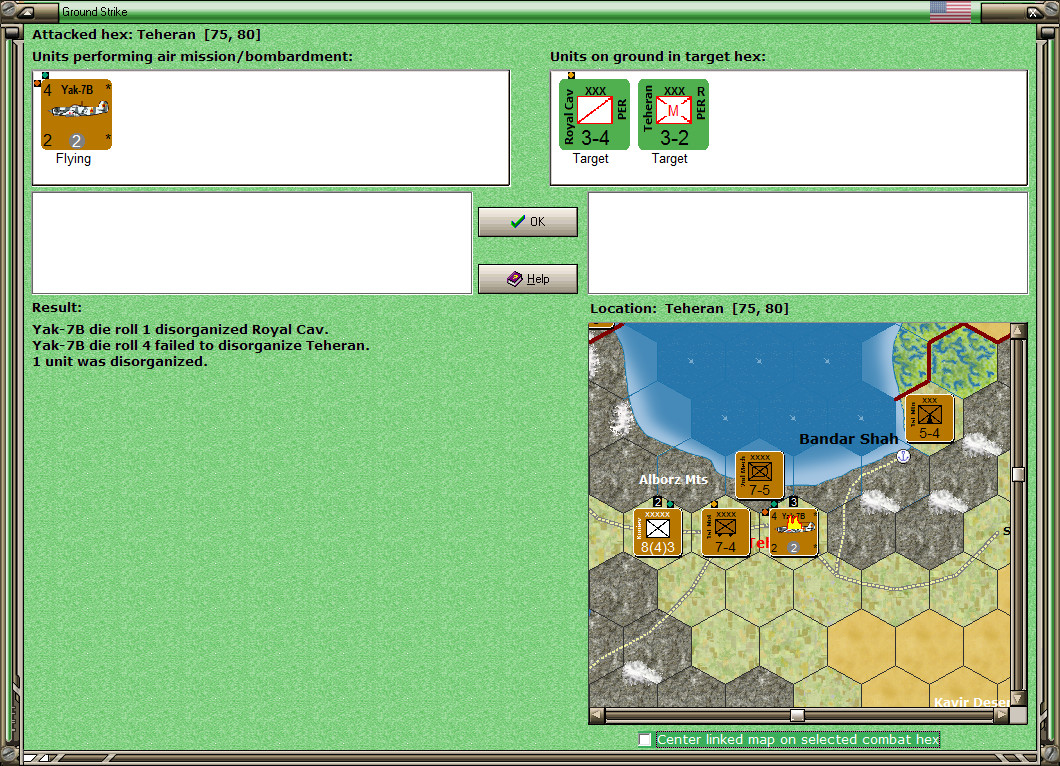Click the 7-4 motorized unit on the map
Viewport: 1060px width, 766px height.
(725, 532)
